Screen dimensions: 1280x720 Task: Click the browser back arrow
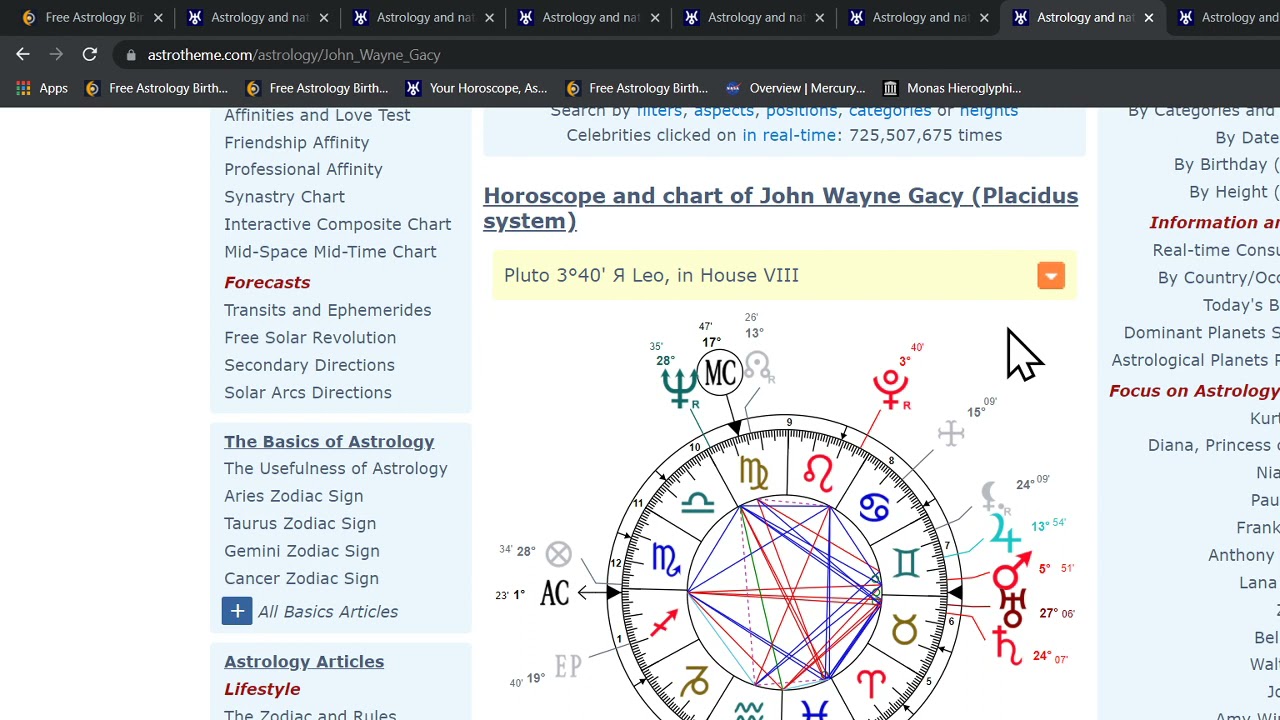click(x=23, y=55)
